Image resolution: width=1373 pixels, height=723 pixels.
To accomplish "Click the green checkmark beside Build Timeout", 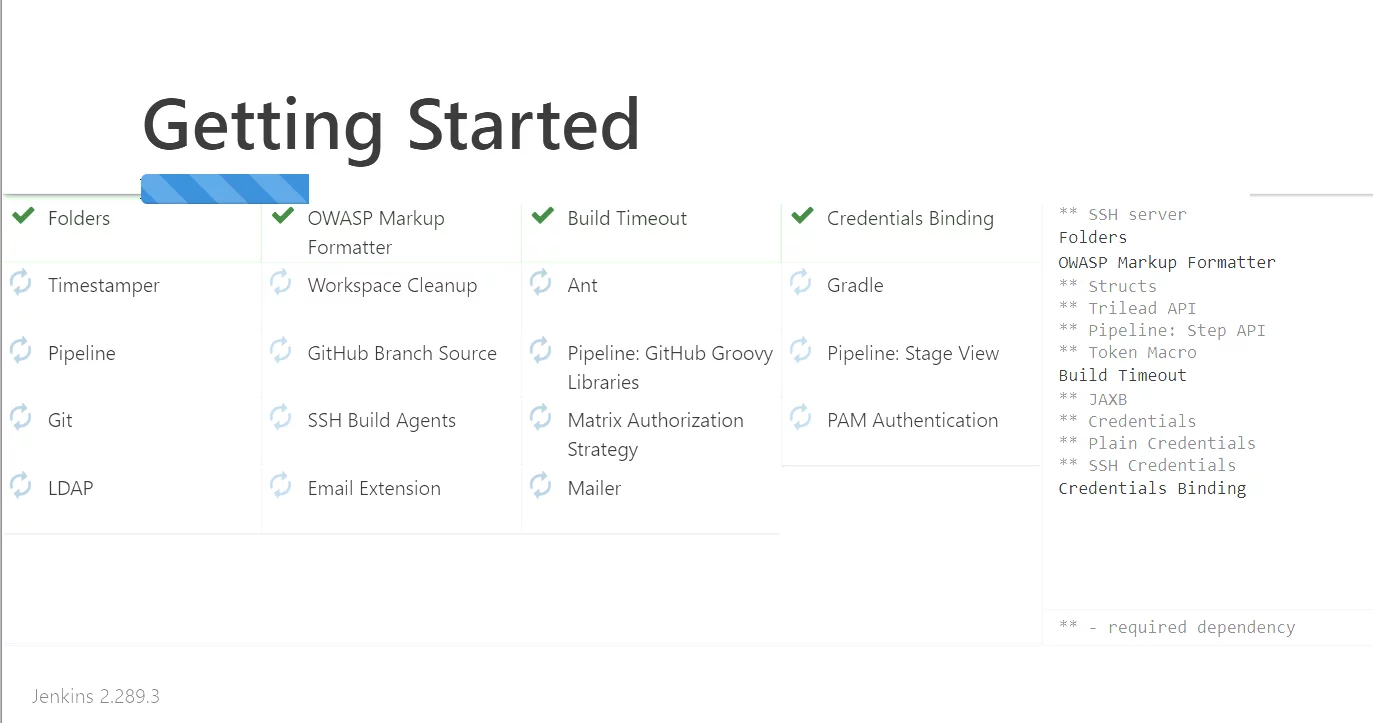I will (543, 215).
